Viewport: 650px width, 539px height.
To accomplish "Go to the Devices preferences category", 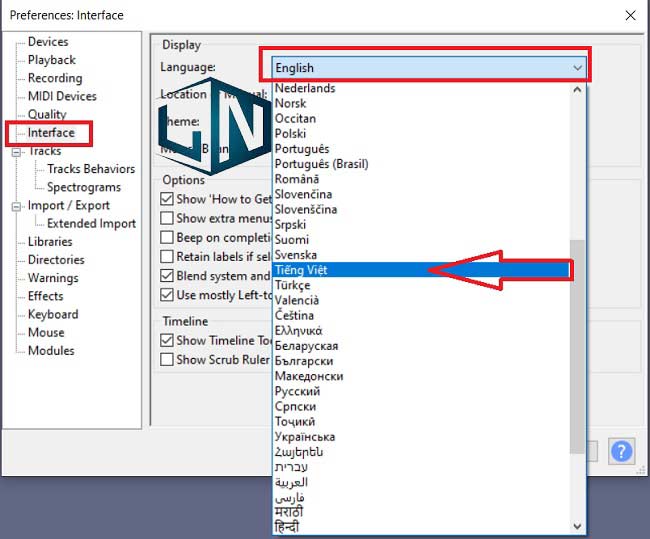I will (x=48, y=42).
